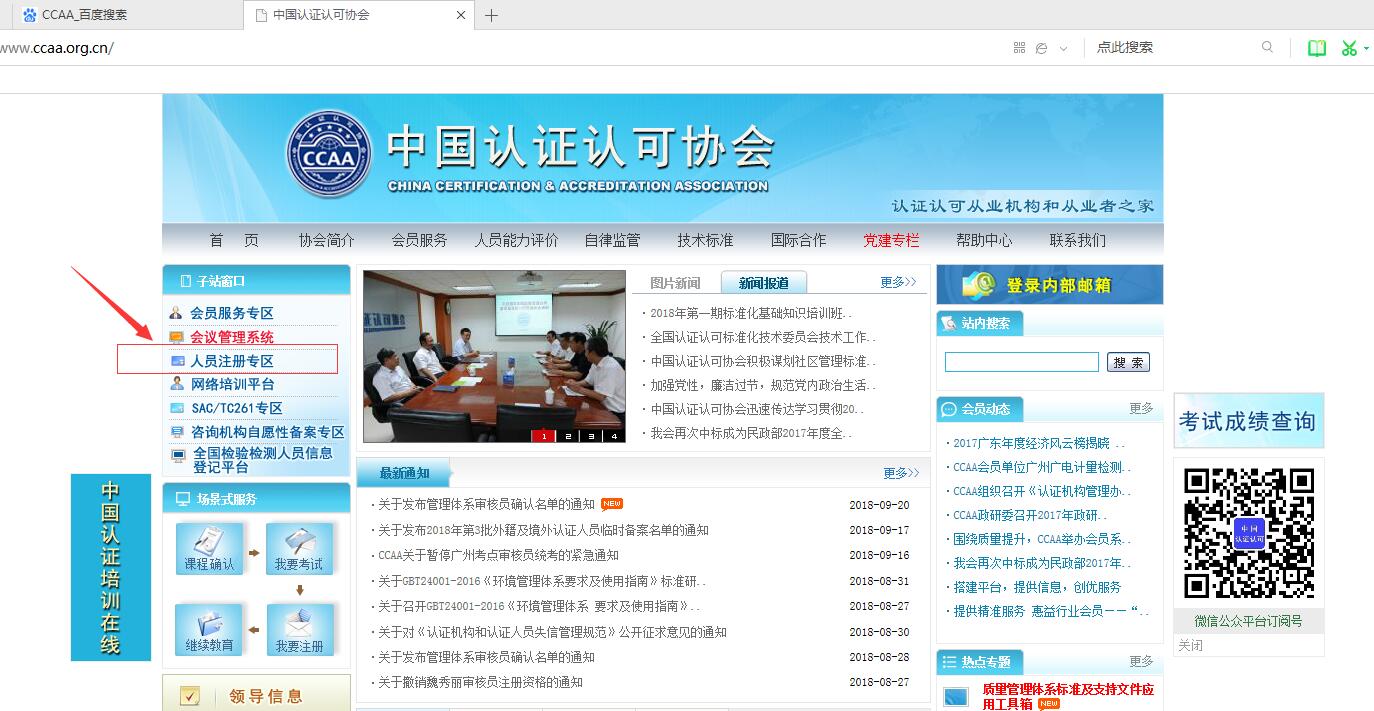Open the red 党建专栏 navigation item
The image size is (1374, 711).
pyautogui.click(x=891, y=240)
